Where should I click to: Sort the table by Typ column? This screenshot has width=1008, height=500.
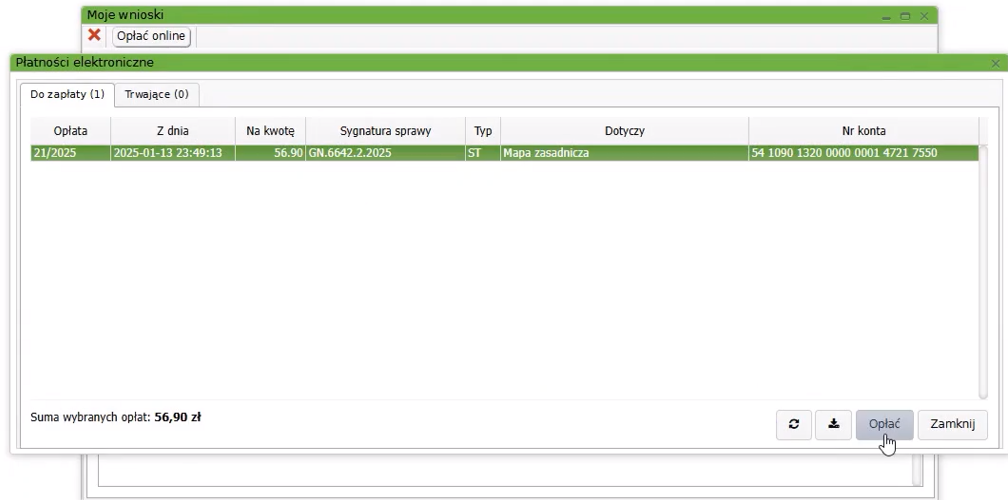(482, 130)
